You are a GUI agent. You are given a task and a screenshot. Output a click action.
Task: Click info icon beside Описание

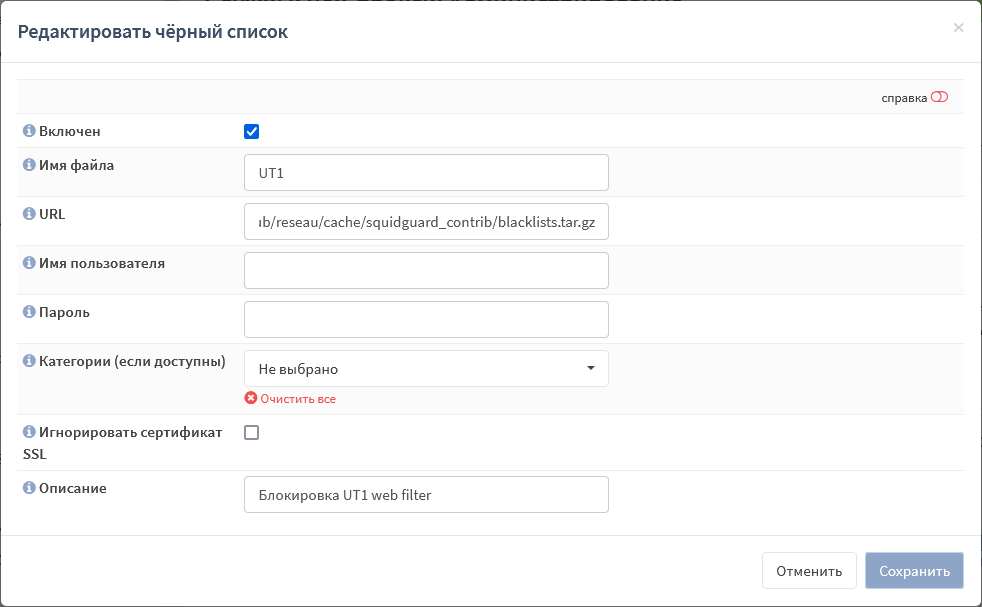[x=29, y=488]
